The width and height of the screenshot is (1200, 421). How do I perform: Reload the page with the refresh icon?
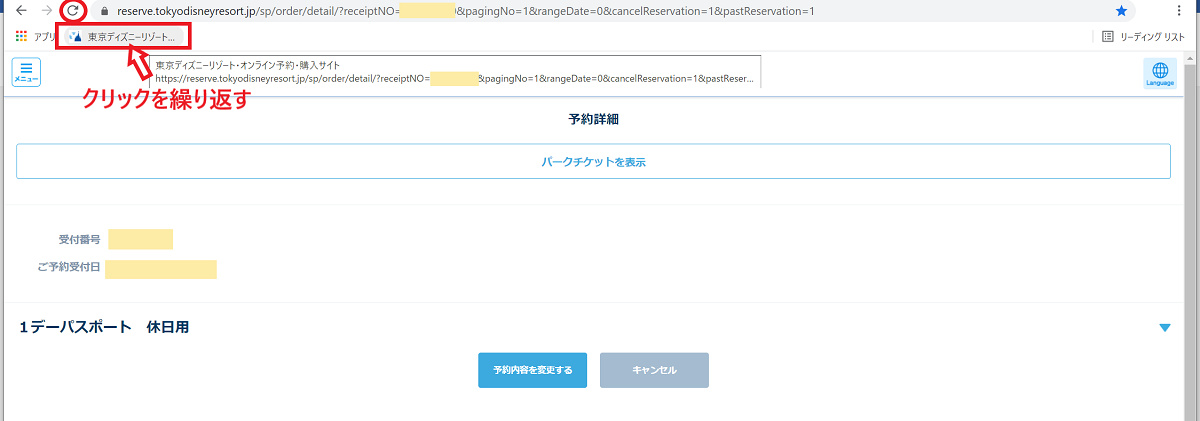pos(72,11)
